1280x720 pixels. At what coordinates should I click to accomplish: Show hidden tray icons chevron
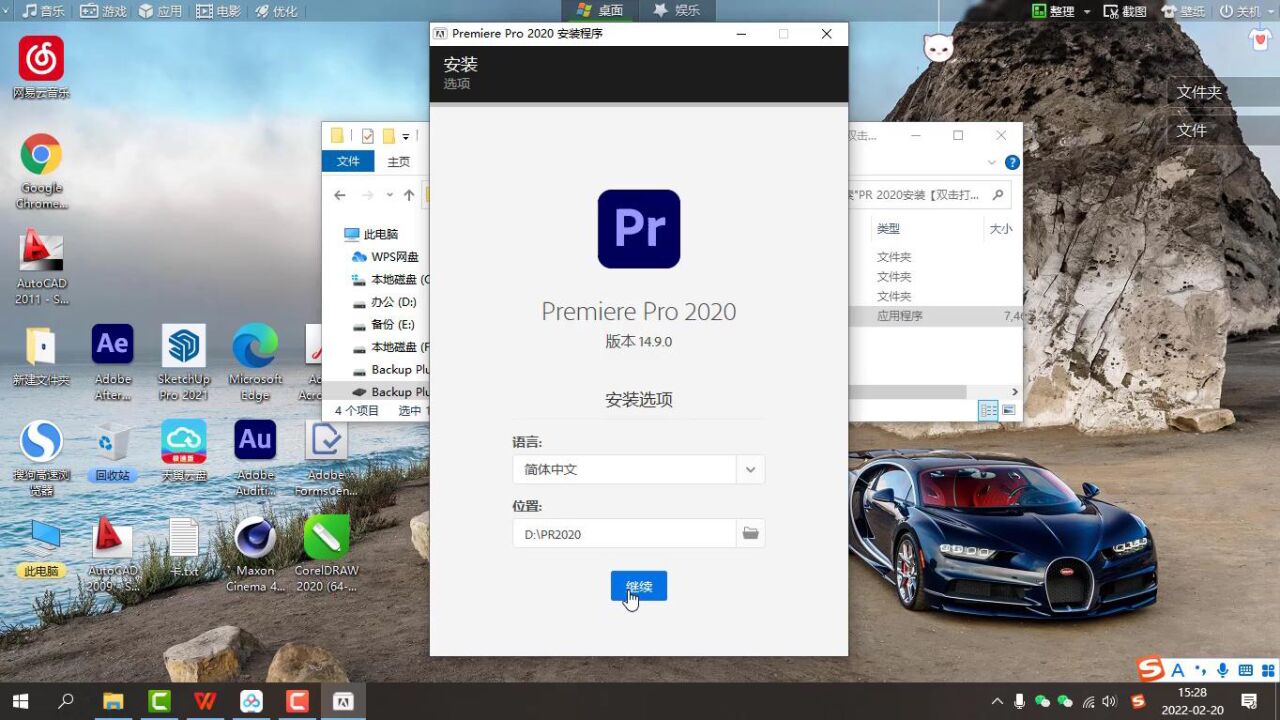tap(997, 701)
